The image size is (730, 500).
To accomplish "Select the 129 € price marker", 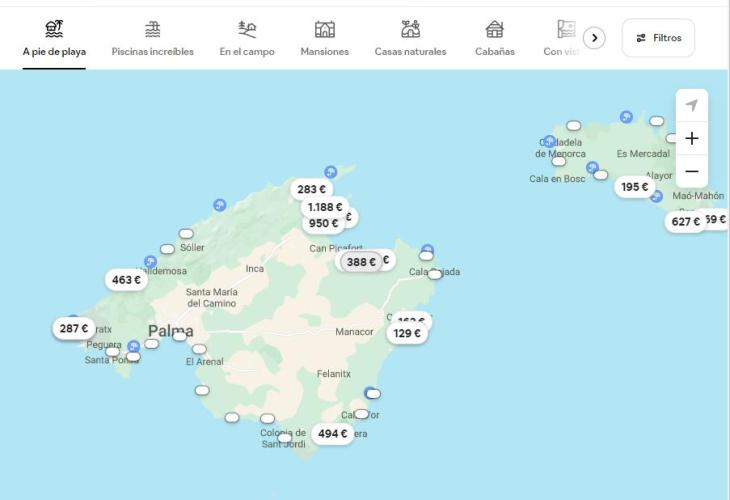I will pos(407,333).
